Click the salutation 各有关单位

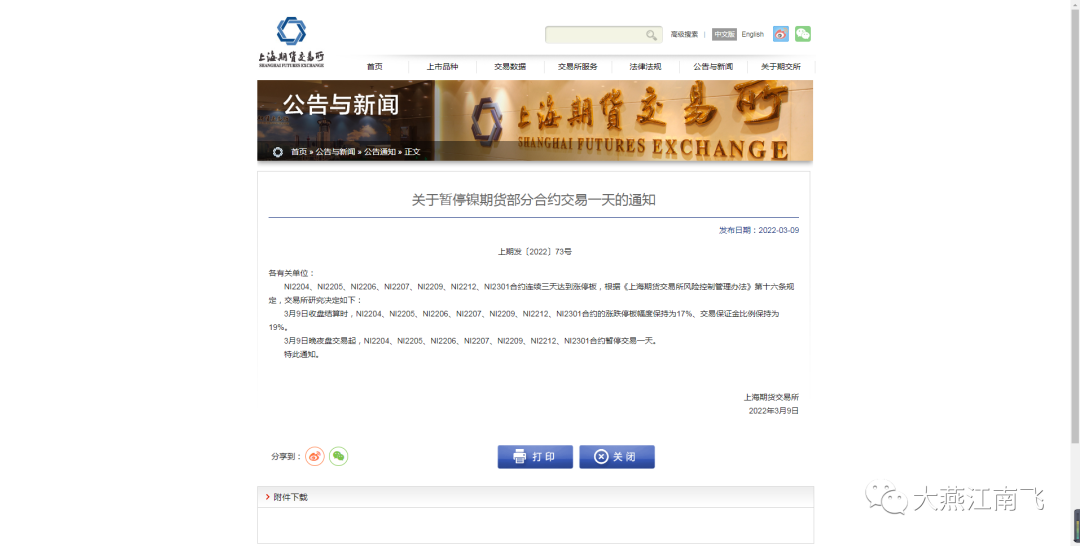point(291,273)
